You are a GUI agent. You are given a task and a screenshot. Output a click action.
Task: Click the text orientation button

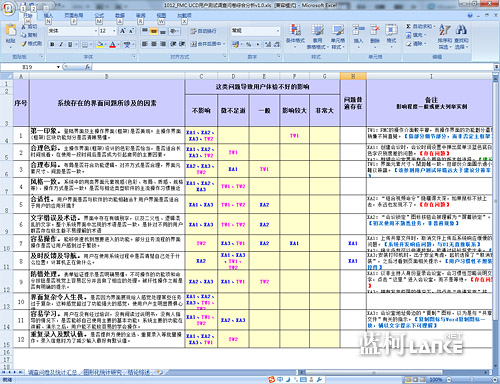click(x=174, y=31)
